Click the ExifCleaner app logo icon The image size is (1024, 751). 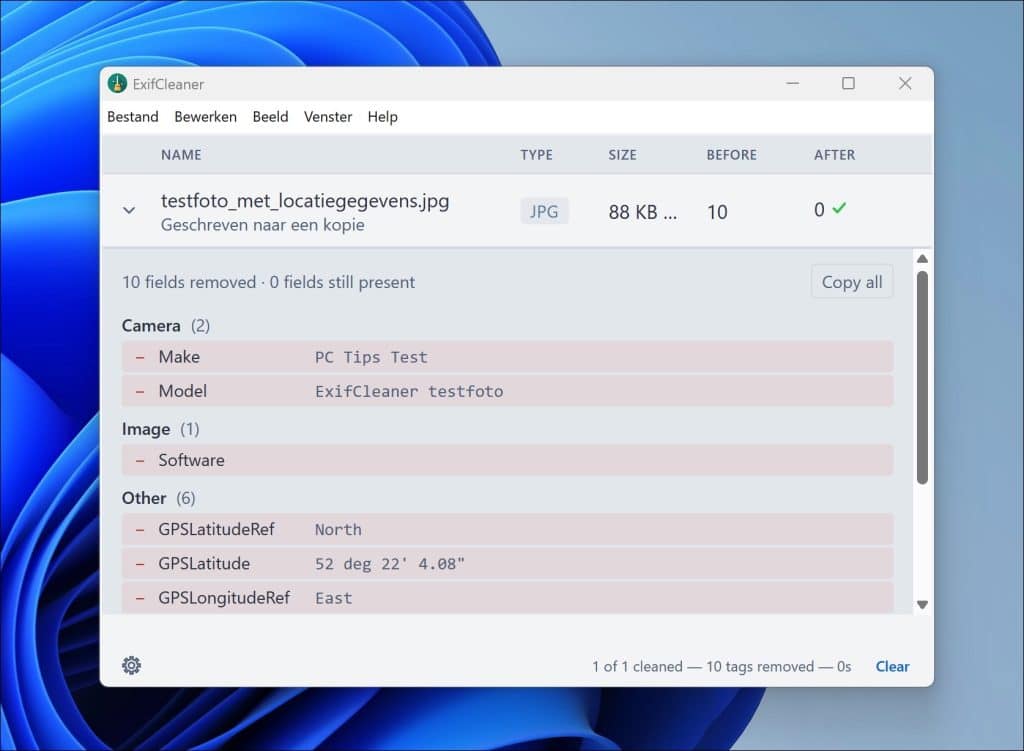[x=118, y=84]
